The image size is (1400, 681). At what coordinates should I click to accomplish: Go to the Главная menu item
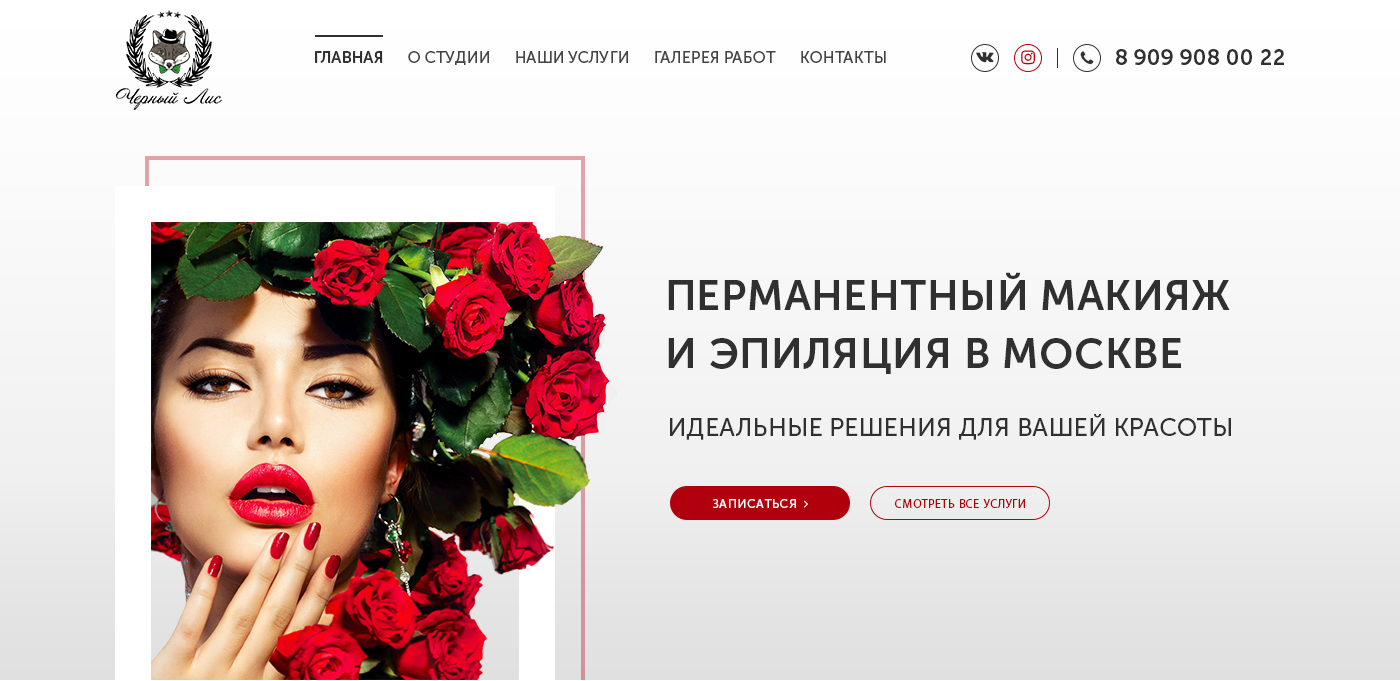click(348, 58)
